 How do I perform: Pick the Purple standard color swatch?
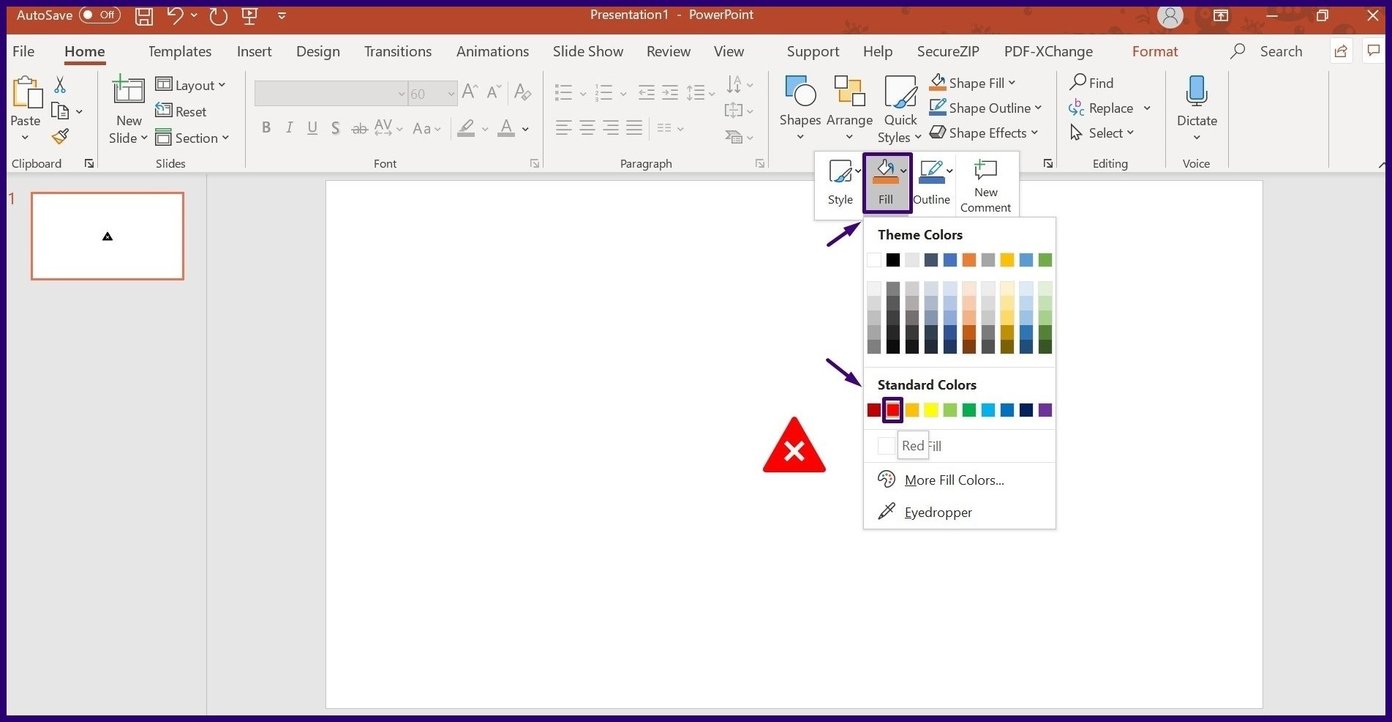click(1045, 410)
